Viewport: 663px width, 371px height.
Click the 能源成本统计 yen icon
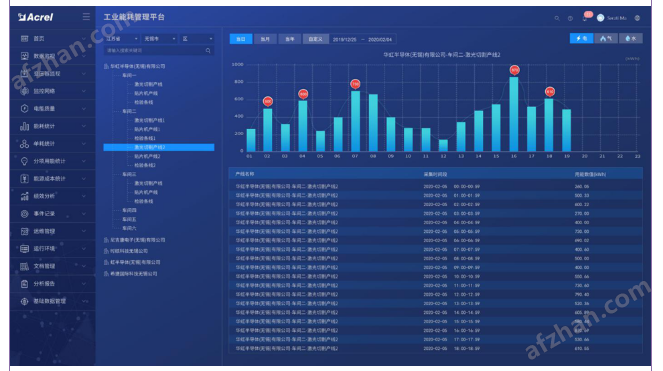pyautogui.click(x=25, y=179)
